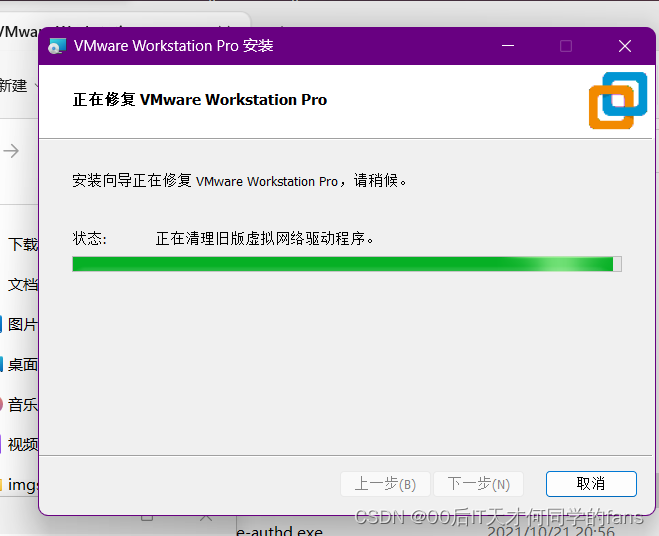The width and height of the screenshot is (659, 536).
Task: Click status text 正在清理旧版虚拟网络驱动程序
Action: [x=264, y=238]
